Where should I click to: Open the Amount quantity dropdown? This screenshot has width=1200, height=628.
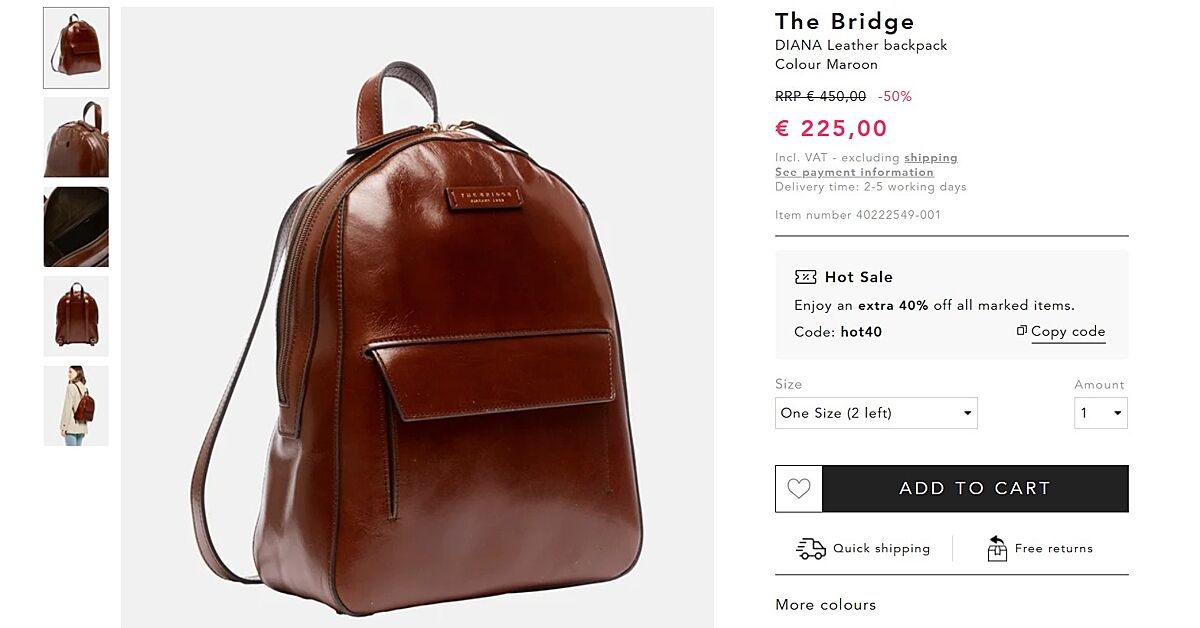pyautogui.click(x=1100, y=413)
